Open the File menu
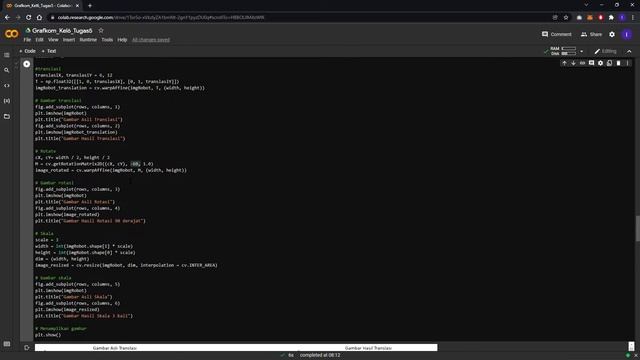Screen dimensions: 640x360 [27, 40]
